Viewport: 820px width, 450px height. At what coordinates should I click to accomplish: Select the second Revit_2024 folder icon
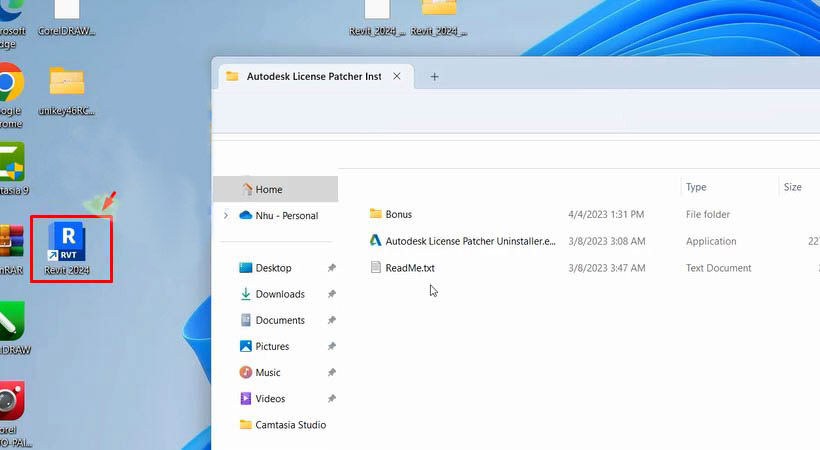coord(439,7)
